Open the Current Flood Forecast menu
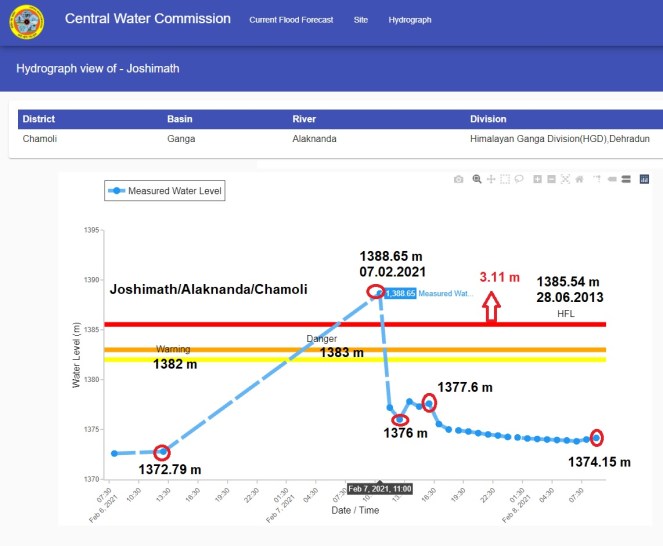Image resolution: width=663 pixels, height=546 pixels. pos(291,20)
